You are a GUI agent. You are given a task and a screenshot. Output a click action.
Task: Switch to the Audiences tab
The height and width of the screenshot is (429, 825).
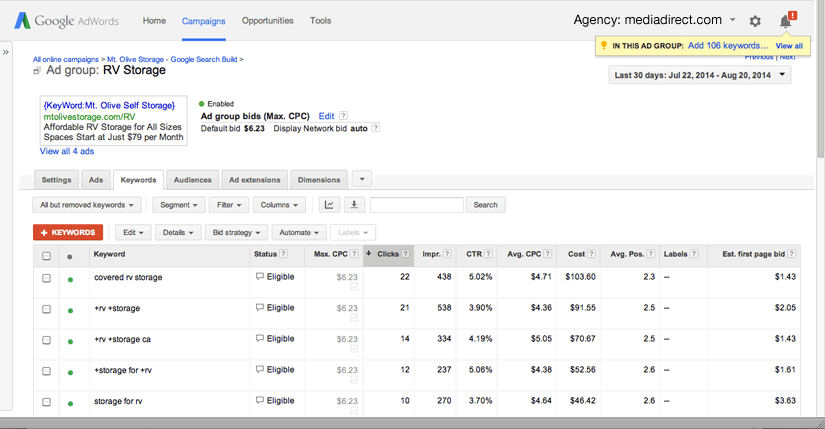click(x=193, y=179)
